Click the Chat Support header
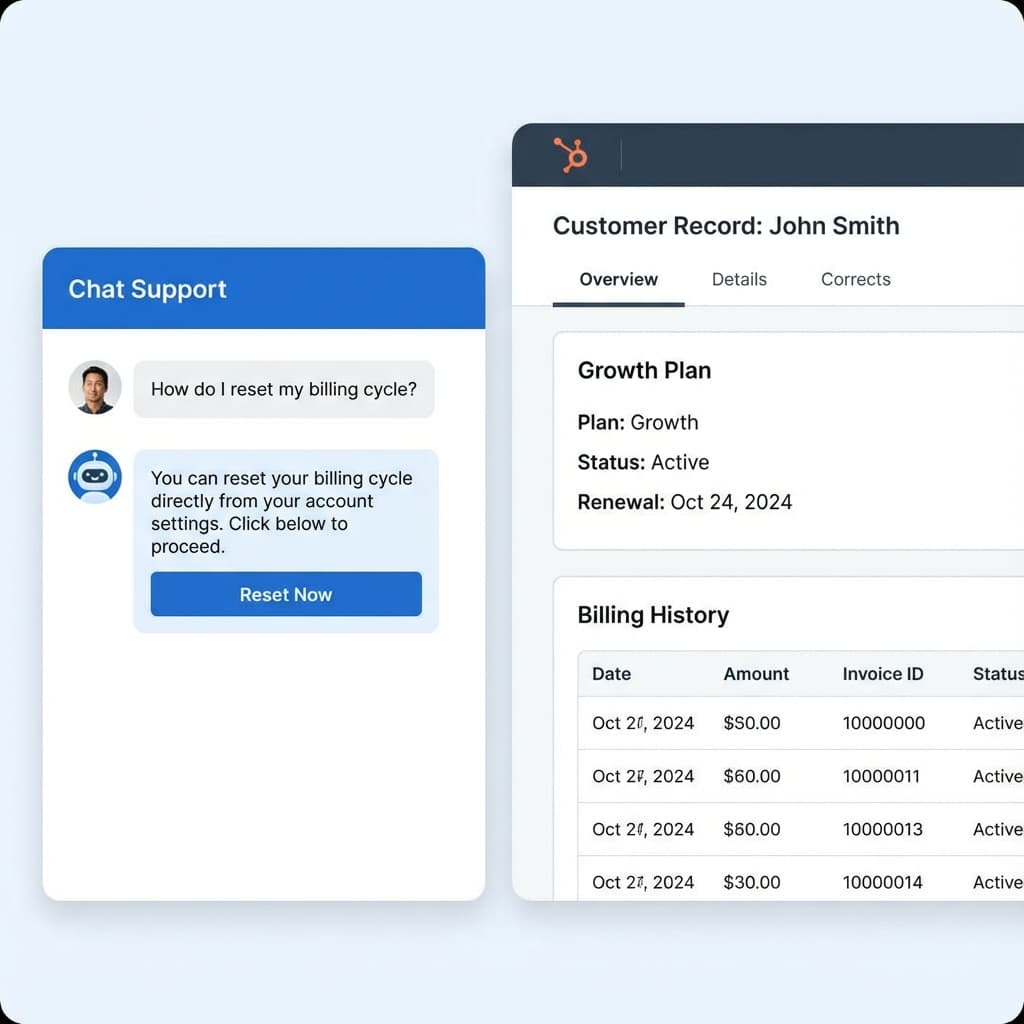 (146, 289)
